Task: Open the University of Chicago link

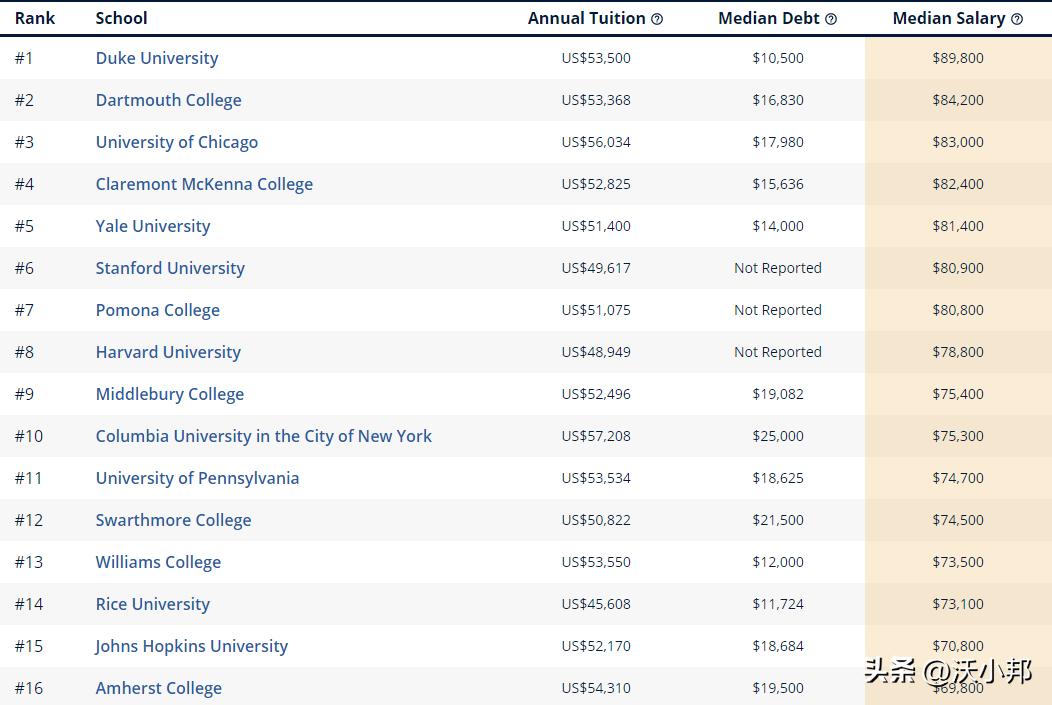Action: [177, 142]
